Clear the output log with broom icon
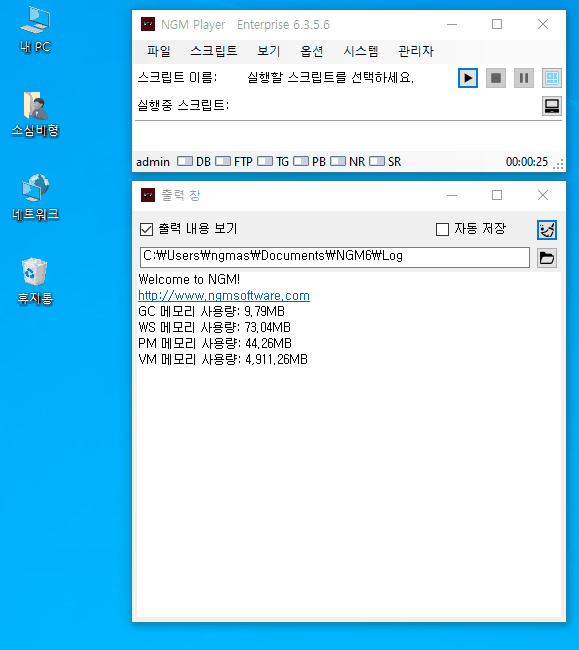The height and width of the screenshot is (650, 579). 547,230
